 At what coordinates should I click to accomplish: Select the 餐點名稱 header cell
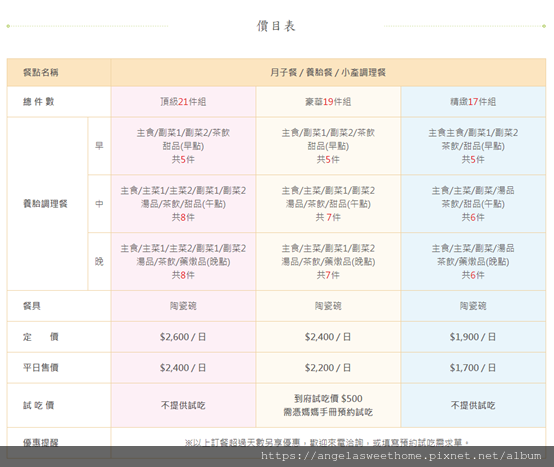(59, 72)
